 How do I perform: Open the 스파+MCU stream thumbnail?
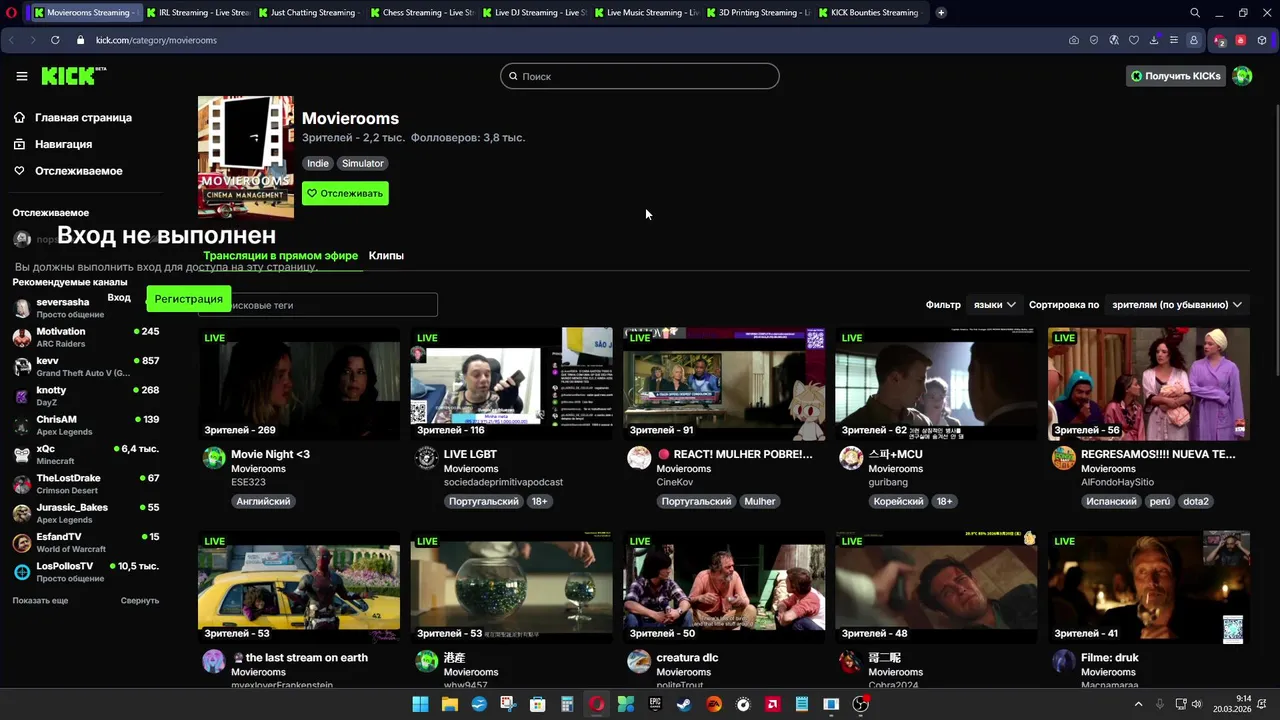(x=936, y=384)
